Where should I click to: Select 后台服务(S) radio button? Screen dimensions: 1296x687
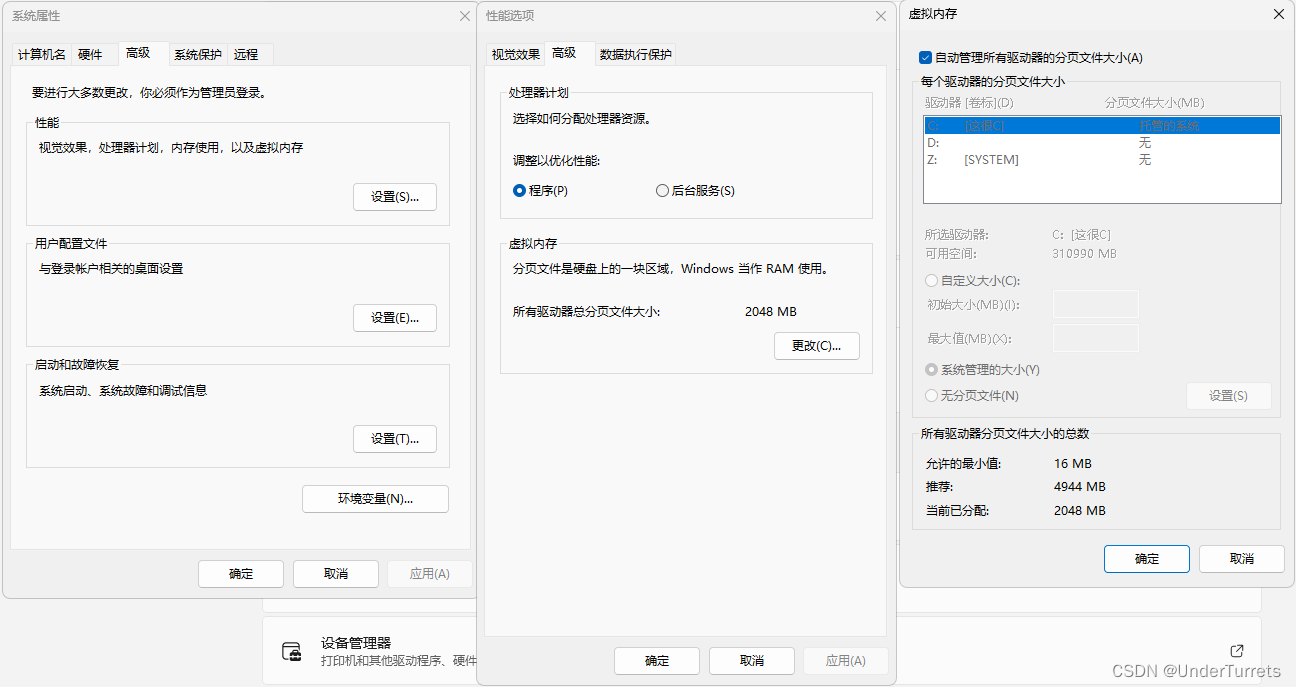[x=662, y=191]
